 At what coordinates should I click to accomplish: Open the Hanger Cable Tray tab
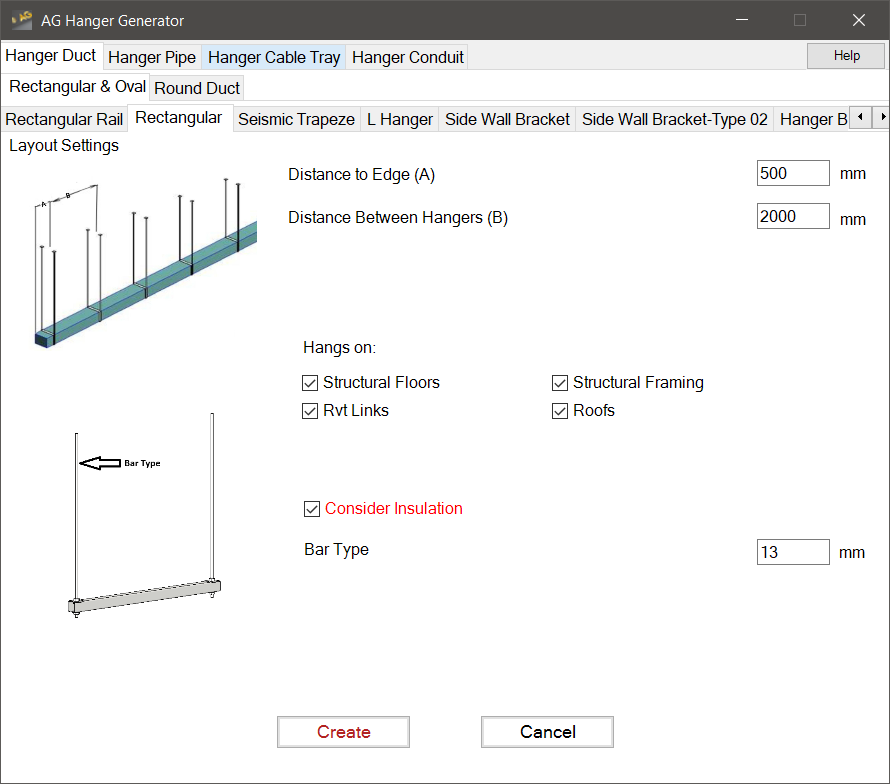coord(274,58)
